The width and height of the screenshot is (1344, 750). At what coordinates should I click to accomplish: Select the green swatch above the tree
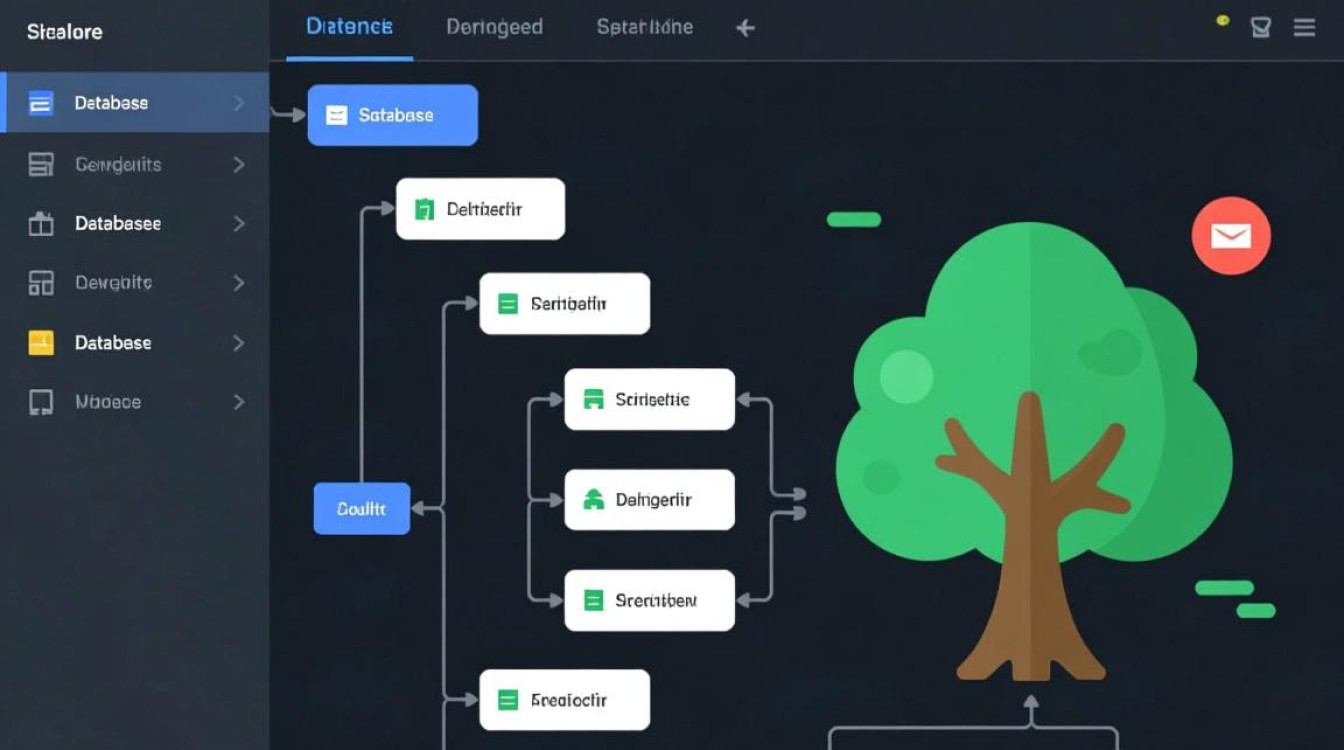853,220
